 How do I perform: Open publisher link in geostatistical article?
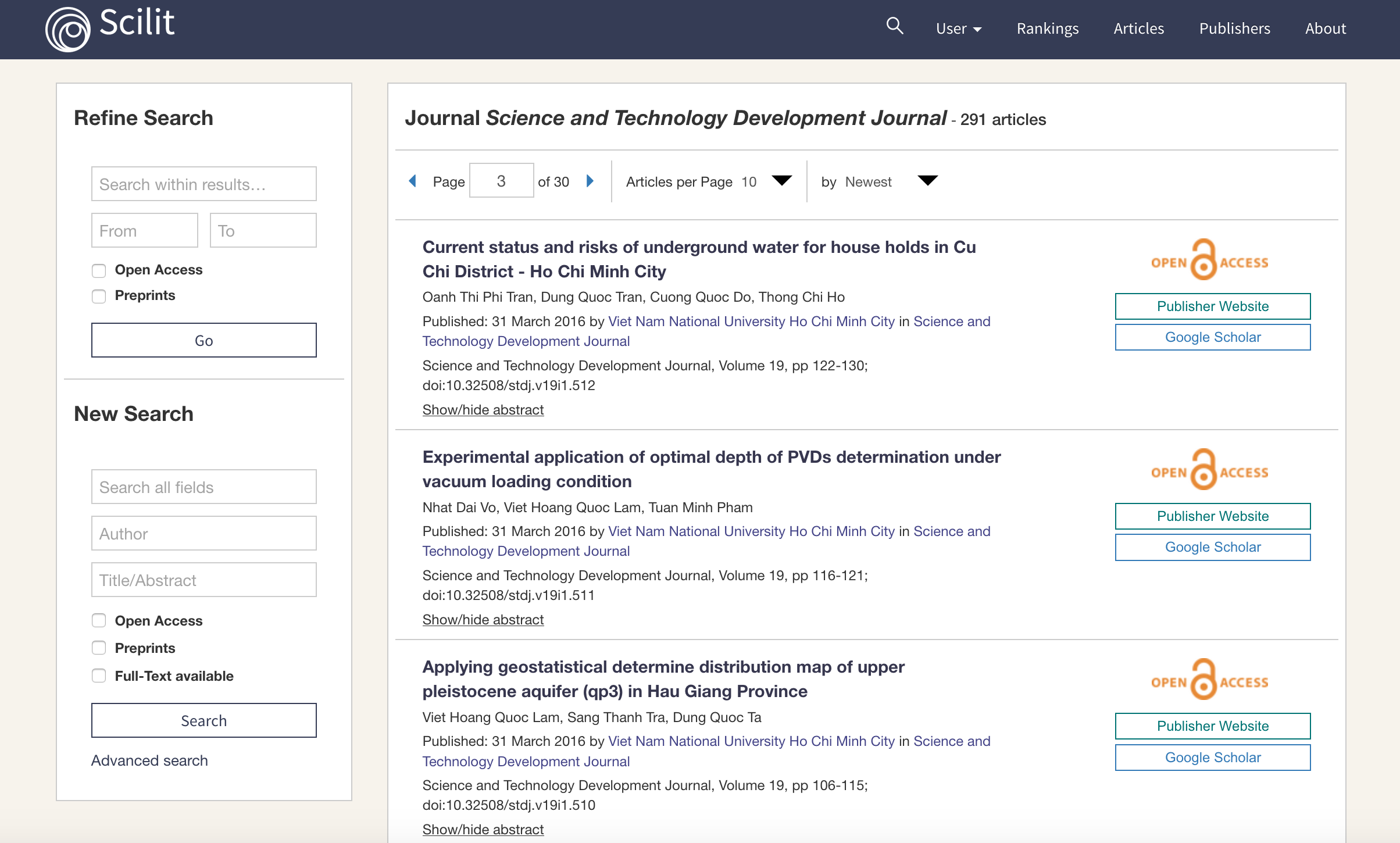point(751,741)
